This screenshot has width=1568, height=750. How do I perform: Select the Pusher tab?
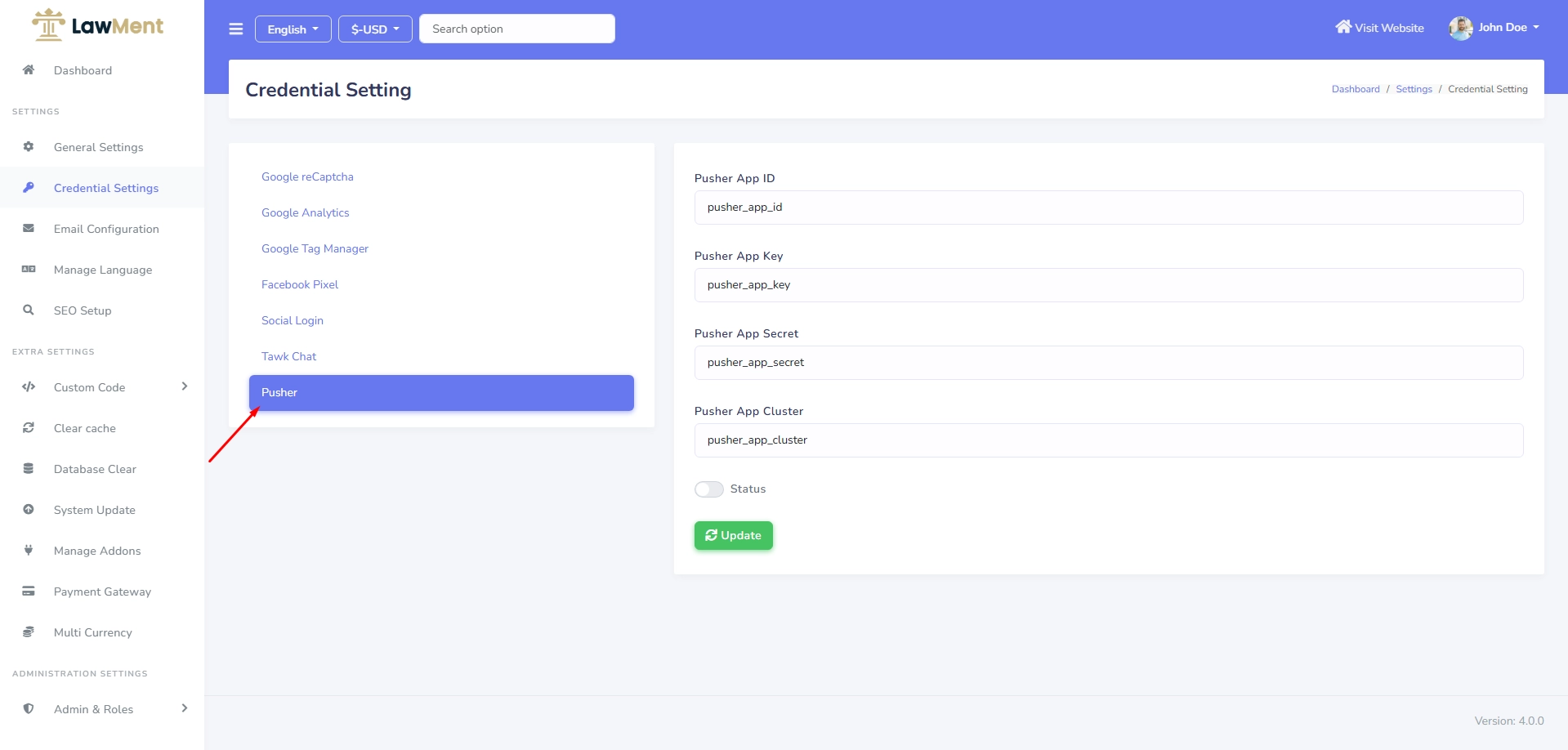point(441,393)
